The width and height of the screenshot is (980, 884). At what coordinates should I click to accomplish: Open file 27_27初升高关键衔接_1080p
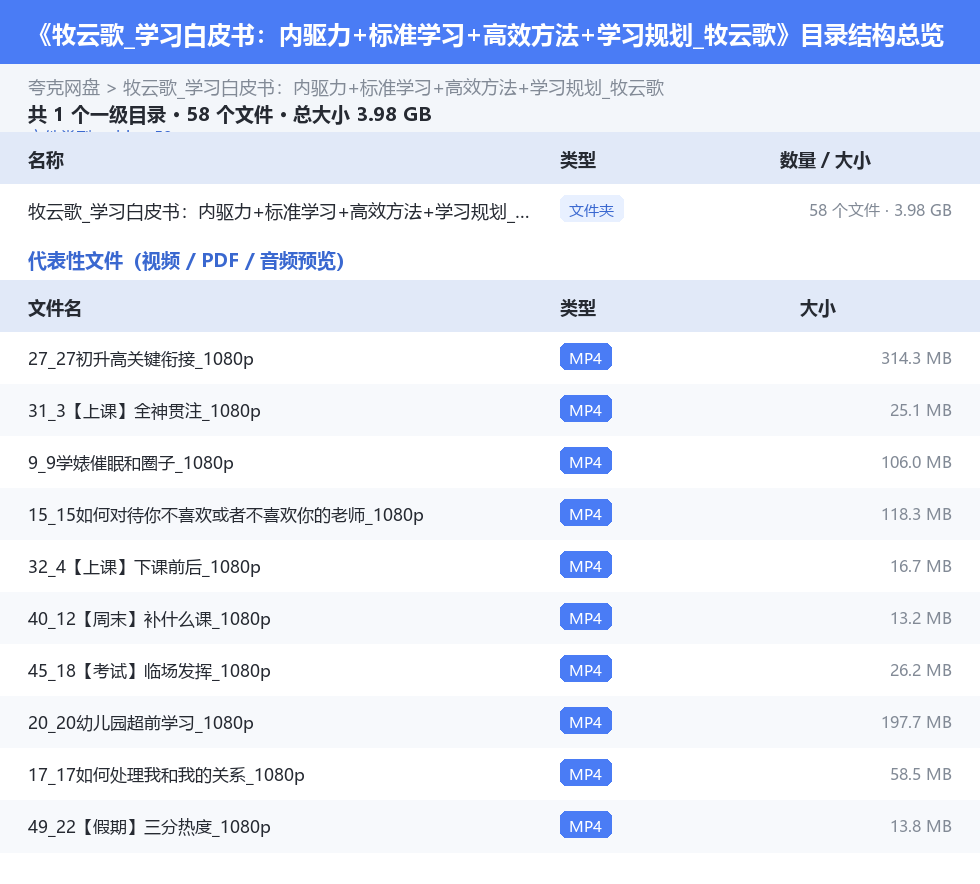(x=141, y=359)
